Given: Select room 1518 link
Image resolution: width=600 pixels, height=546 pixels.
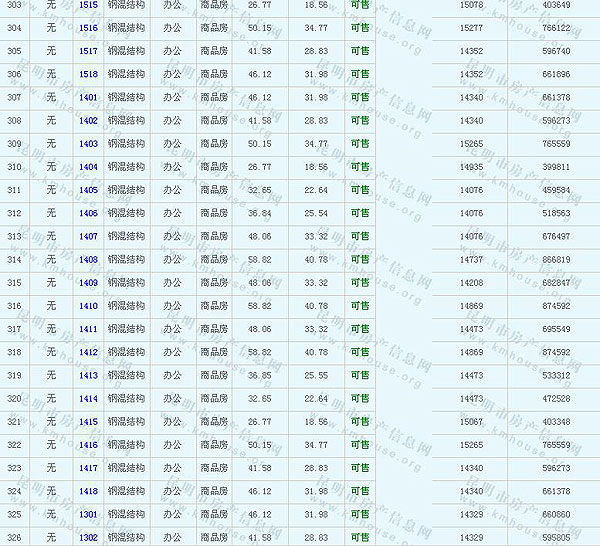Looking at the screenshot, I should pyautogui.click(x=88, y=74).
